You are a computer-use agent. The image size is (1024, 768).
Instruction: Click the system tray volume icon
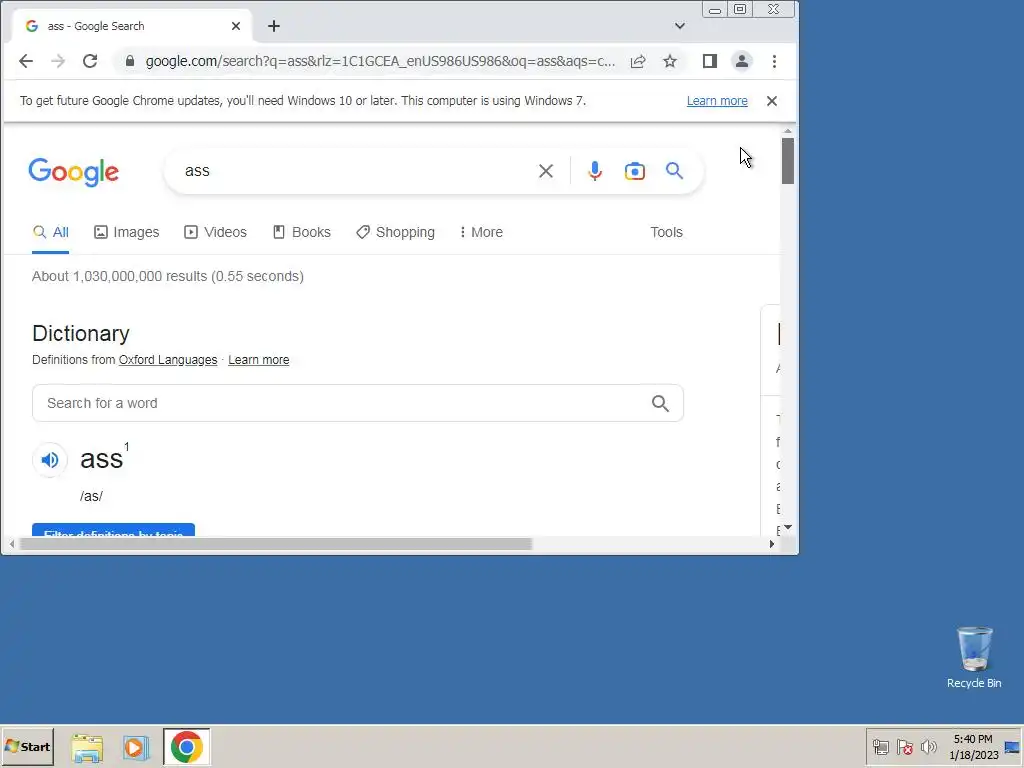[928, 747]
